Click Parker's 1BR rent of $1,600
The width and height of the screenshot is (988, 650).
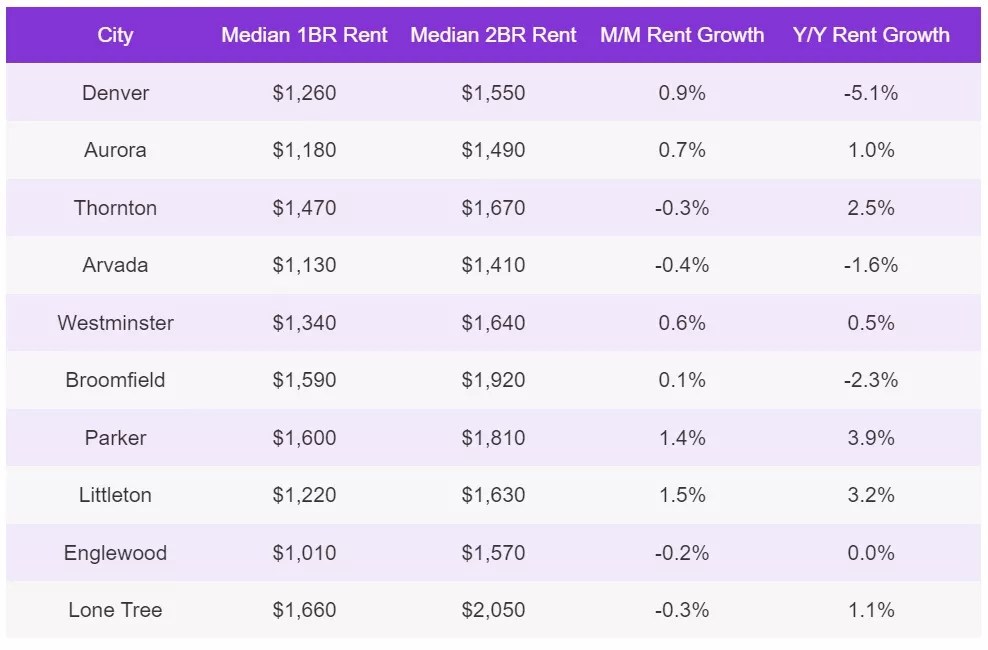pyautogui.click(x=304, y=438)
